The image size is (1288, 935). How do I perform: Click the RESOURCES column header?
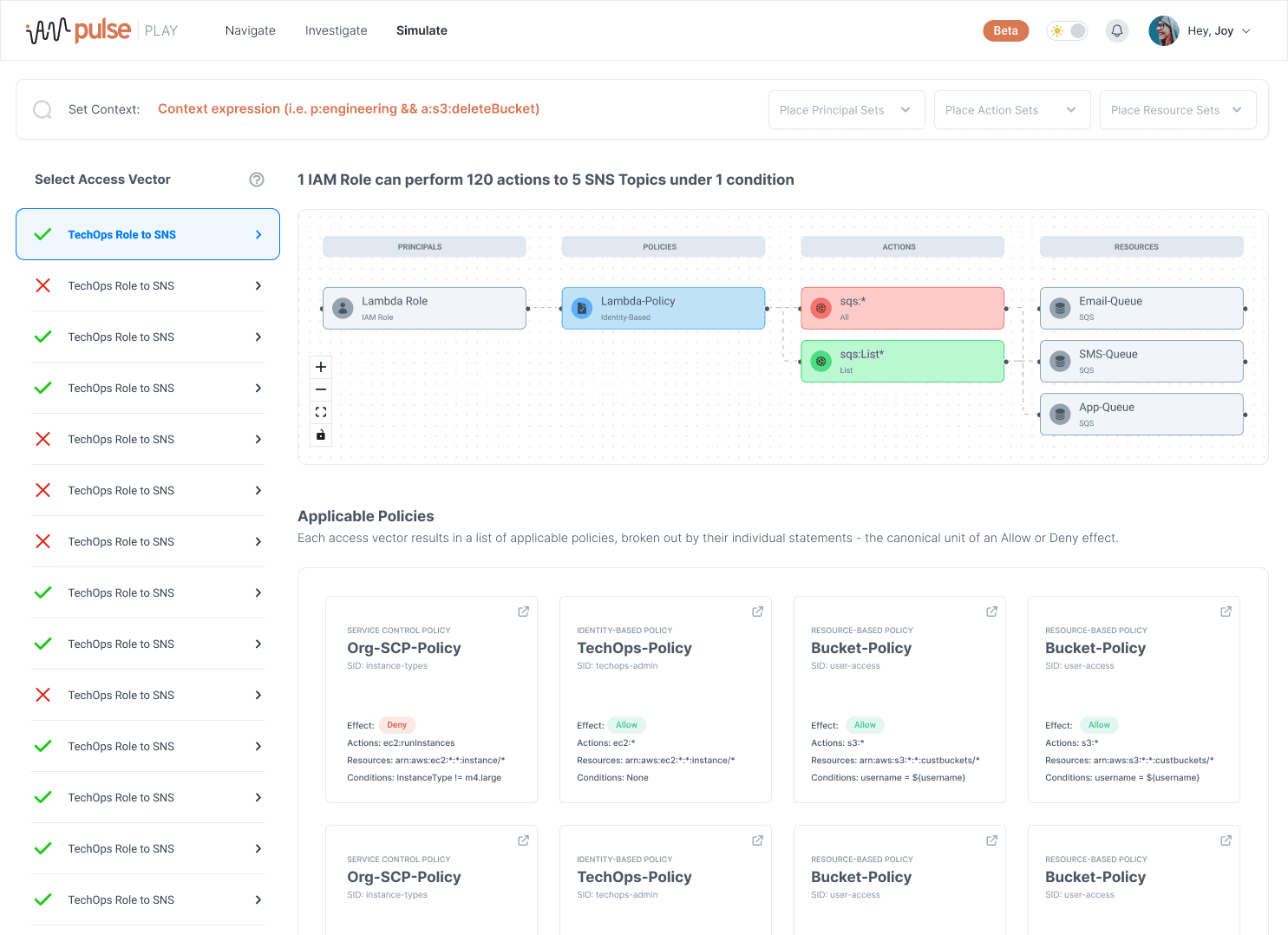click(1141, 247)
